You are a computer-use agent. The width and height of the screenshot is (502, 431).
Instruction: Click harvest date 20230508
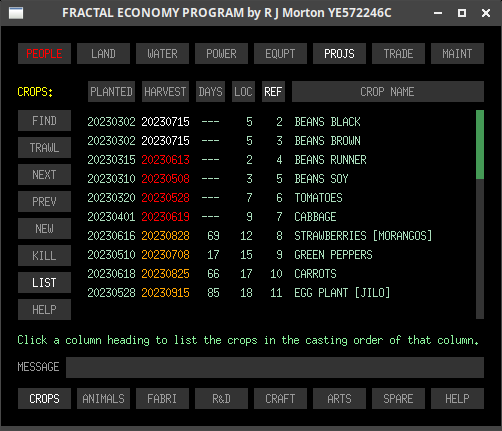tap(165, 179)
